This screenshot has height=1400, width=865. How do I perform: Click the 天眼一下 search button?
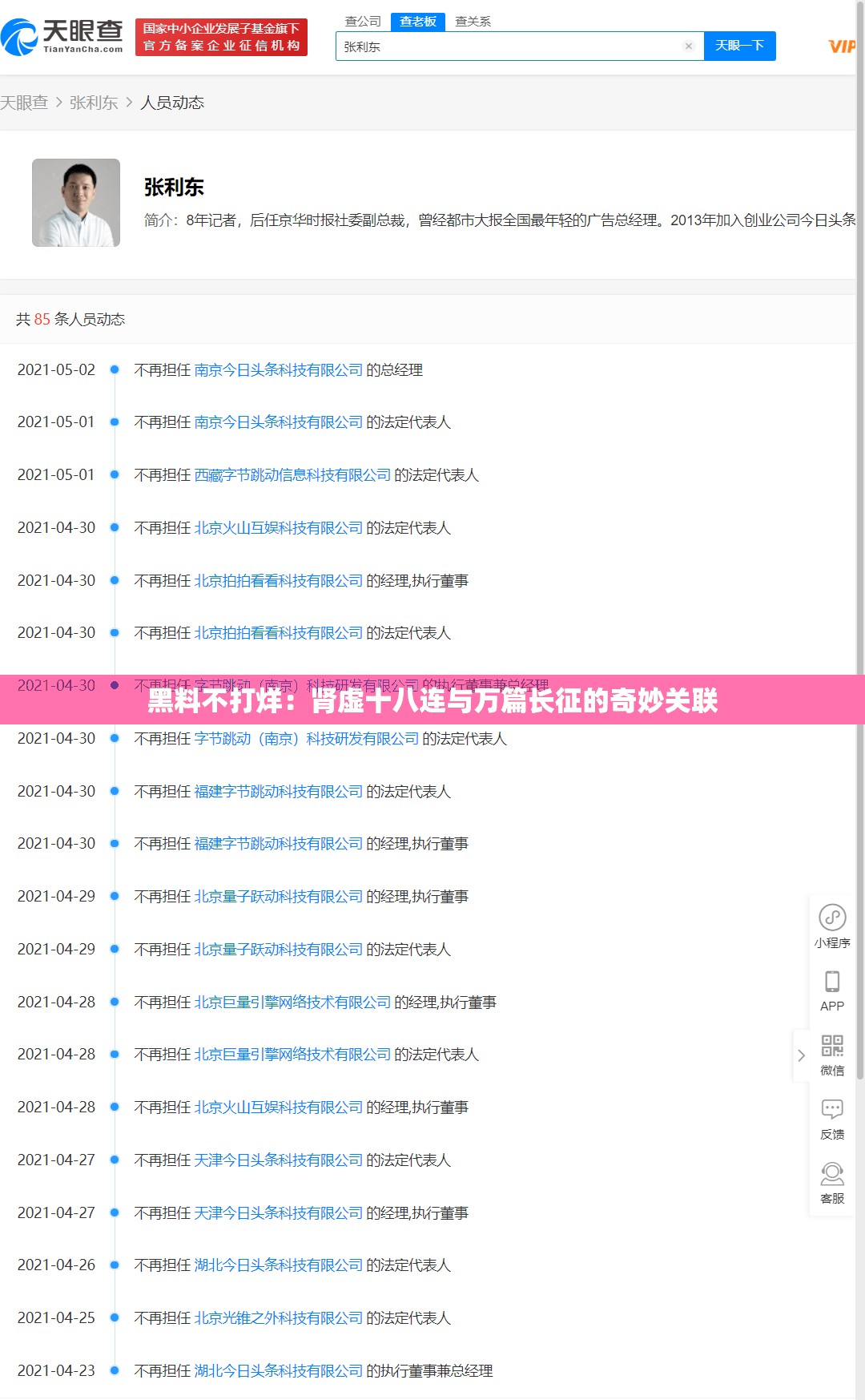click(739, 46)
